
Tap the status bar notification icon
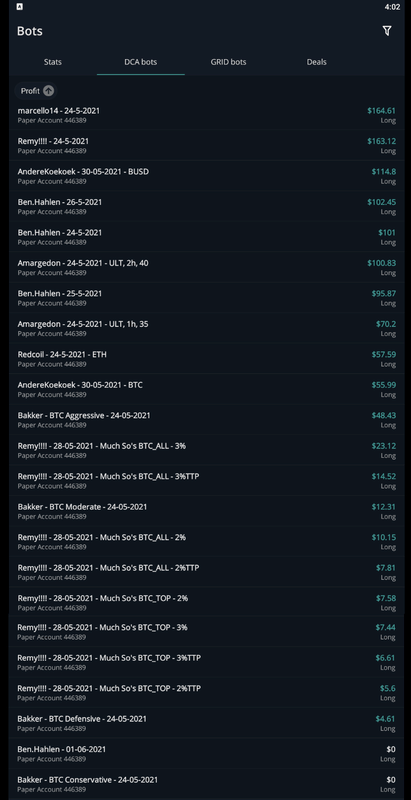[x=19, y=7]
